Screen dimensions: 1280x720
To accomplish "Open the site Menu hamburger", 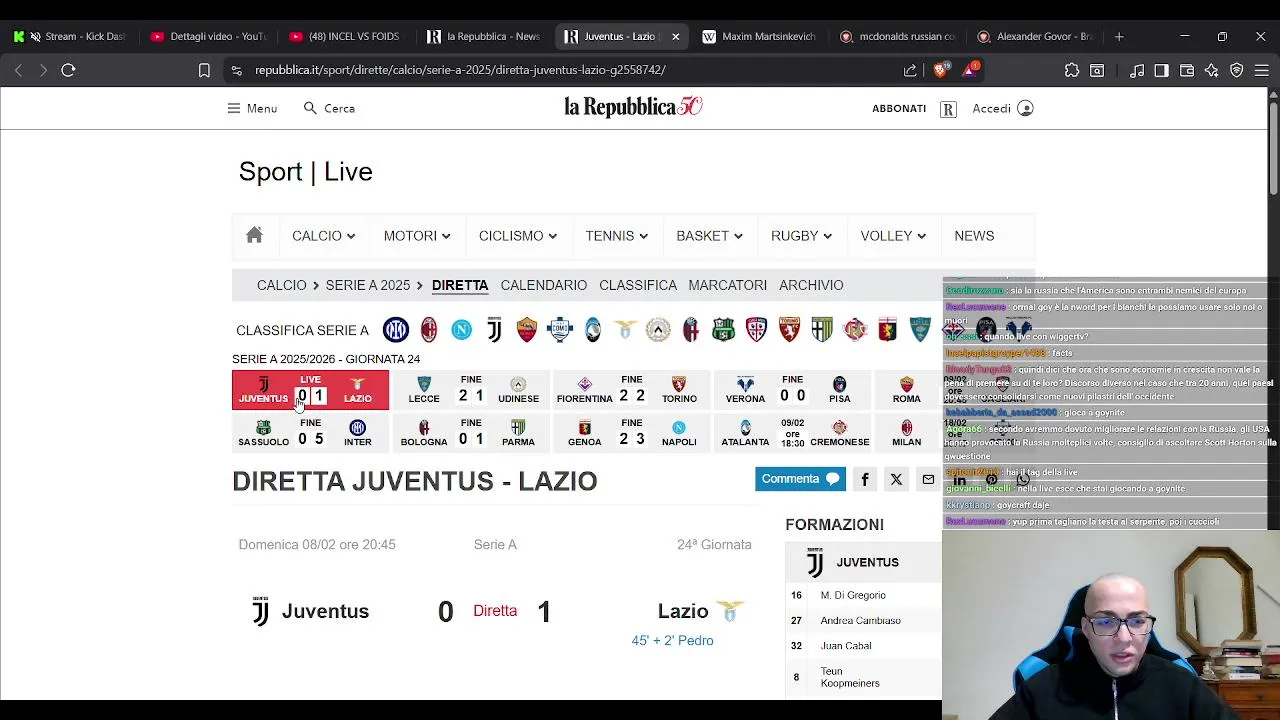I will click(252, 108).
